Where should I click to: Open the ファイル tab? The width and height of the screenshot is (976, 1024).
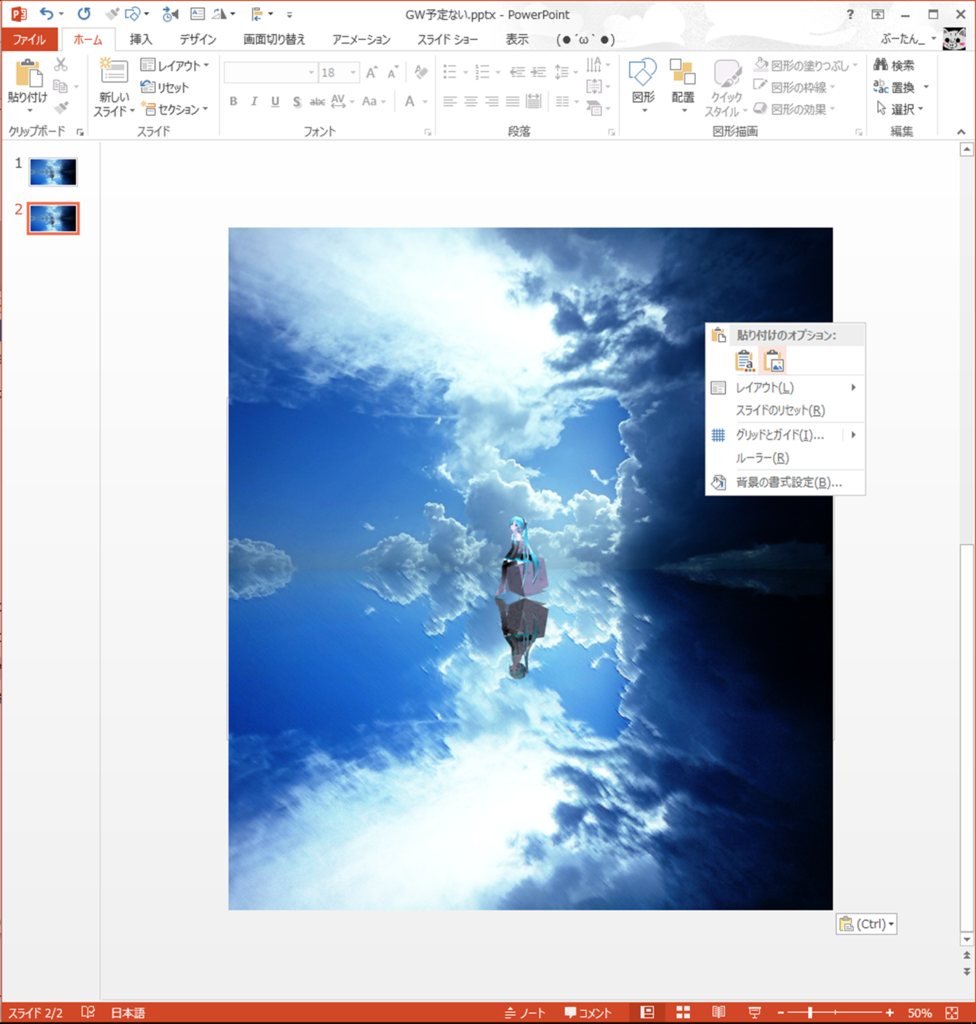tap(29, 40)
